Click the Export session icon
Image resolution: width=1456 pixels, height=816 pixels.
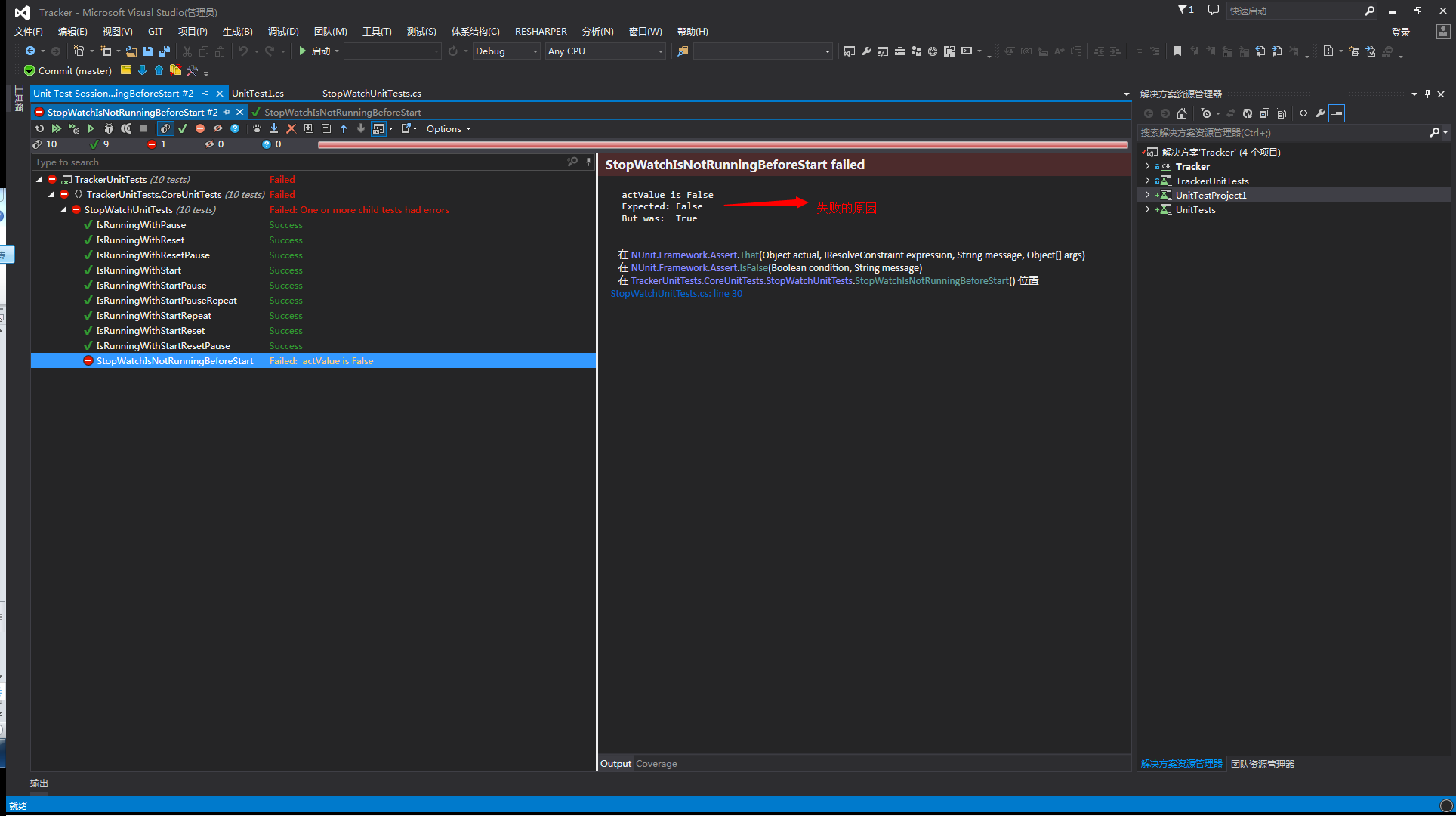(x=408, y=128)
